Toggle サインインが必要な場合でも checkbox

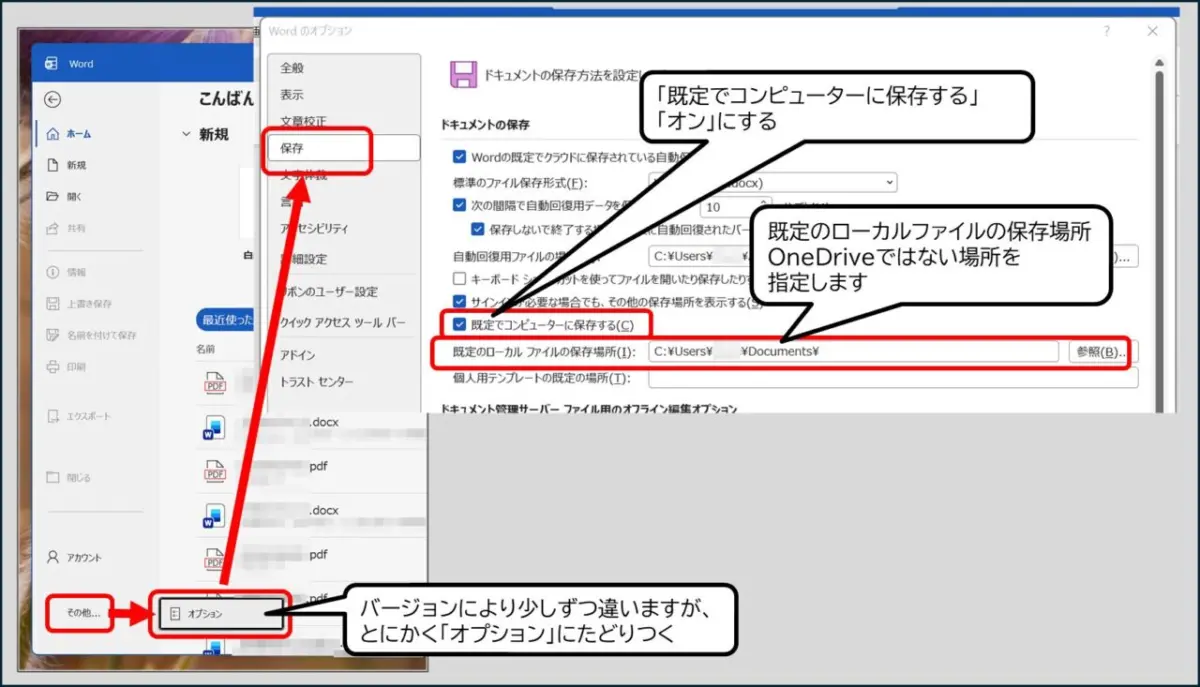click(459, 301)
